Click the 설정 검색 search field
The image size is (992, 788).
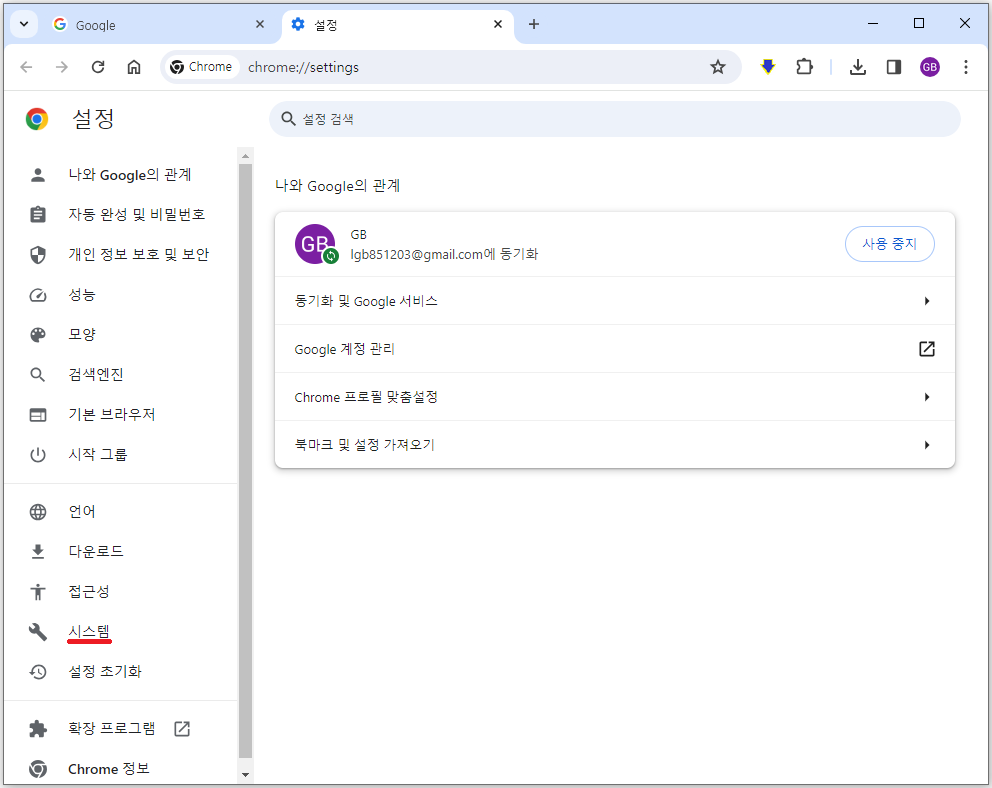(614, 119)
